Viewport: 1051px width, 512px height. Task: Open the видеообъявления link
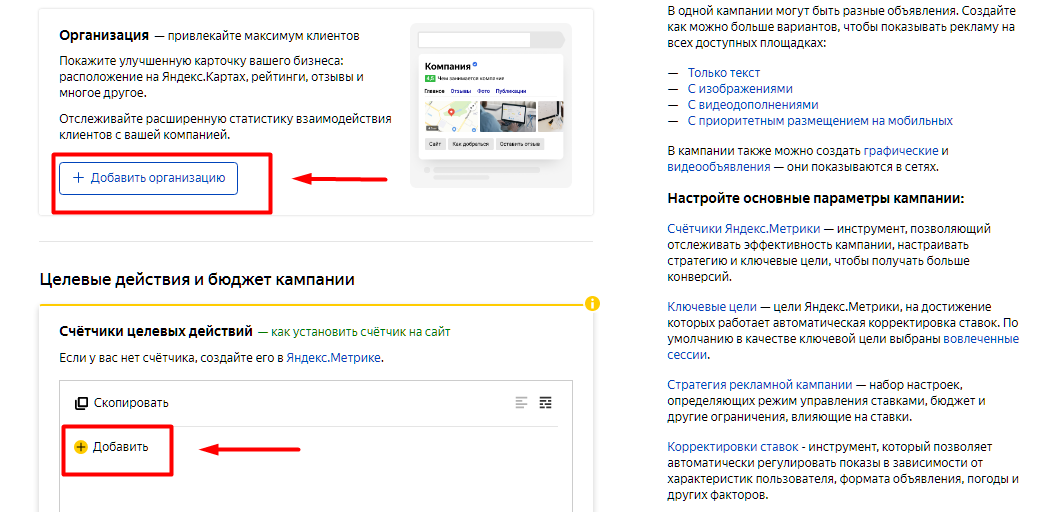pyautogui.click(x=719, y=167)
